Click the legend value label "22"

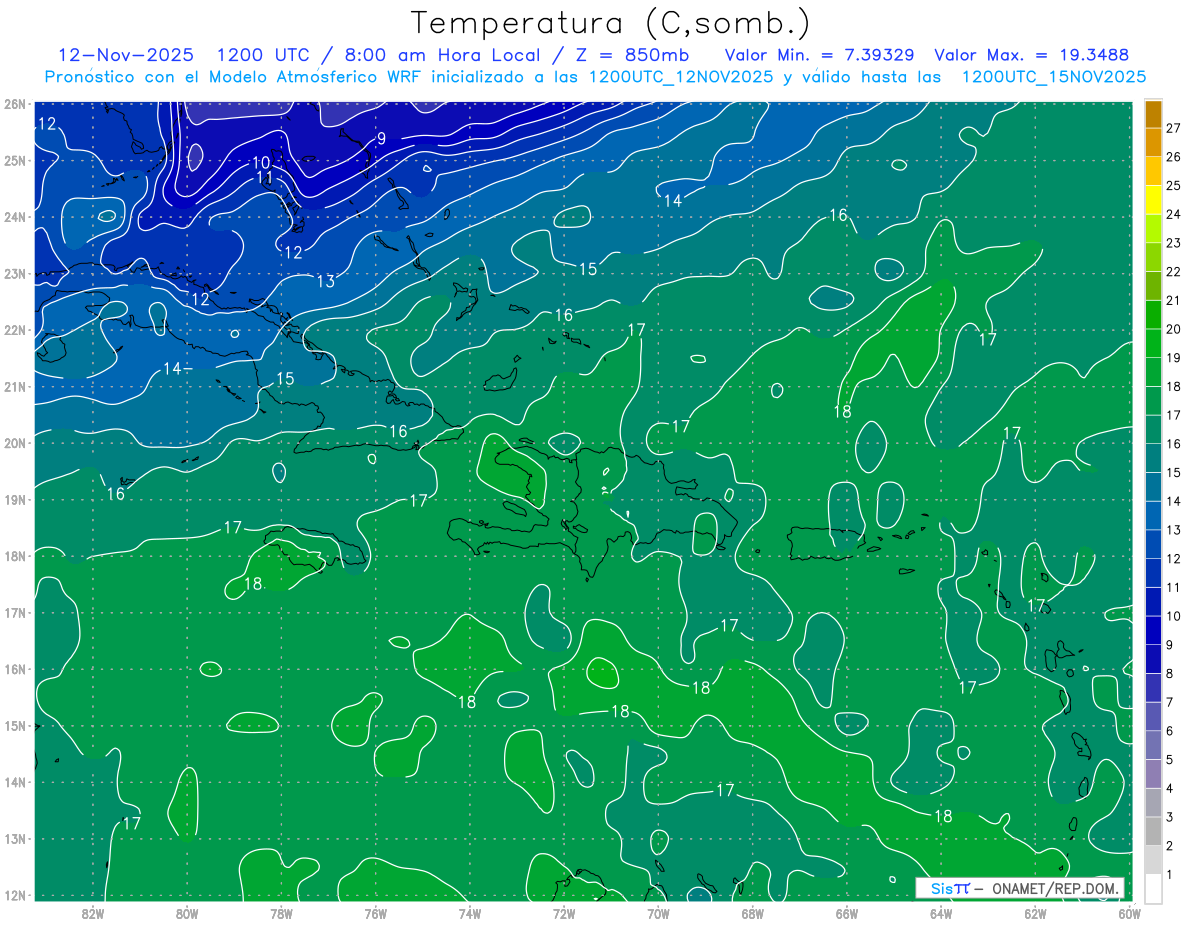click(x=1173, y=271)
